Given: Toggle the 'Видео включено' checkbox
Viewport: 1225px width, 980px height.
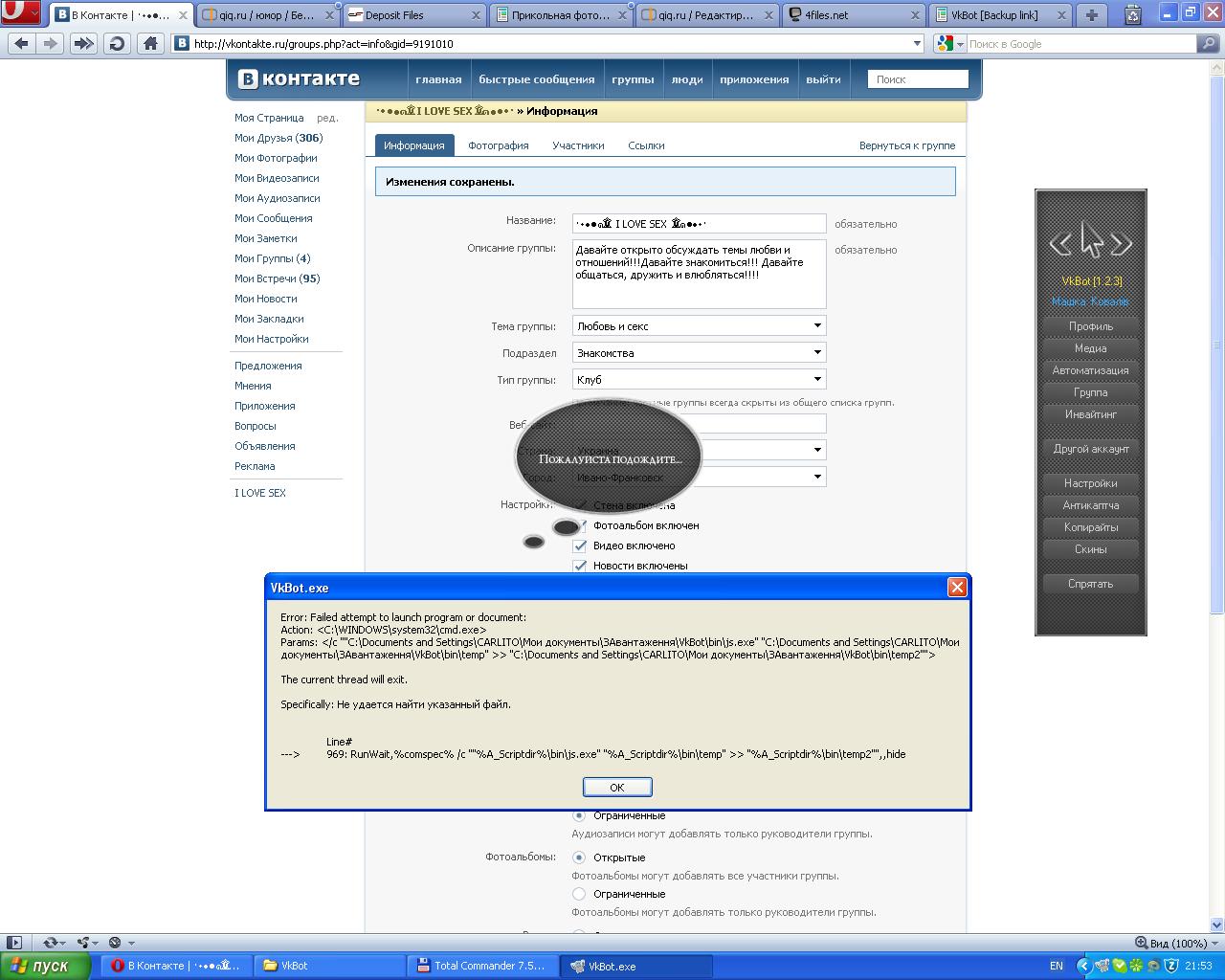Looking at the screenshot, I should (x=579, y=546).
